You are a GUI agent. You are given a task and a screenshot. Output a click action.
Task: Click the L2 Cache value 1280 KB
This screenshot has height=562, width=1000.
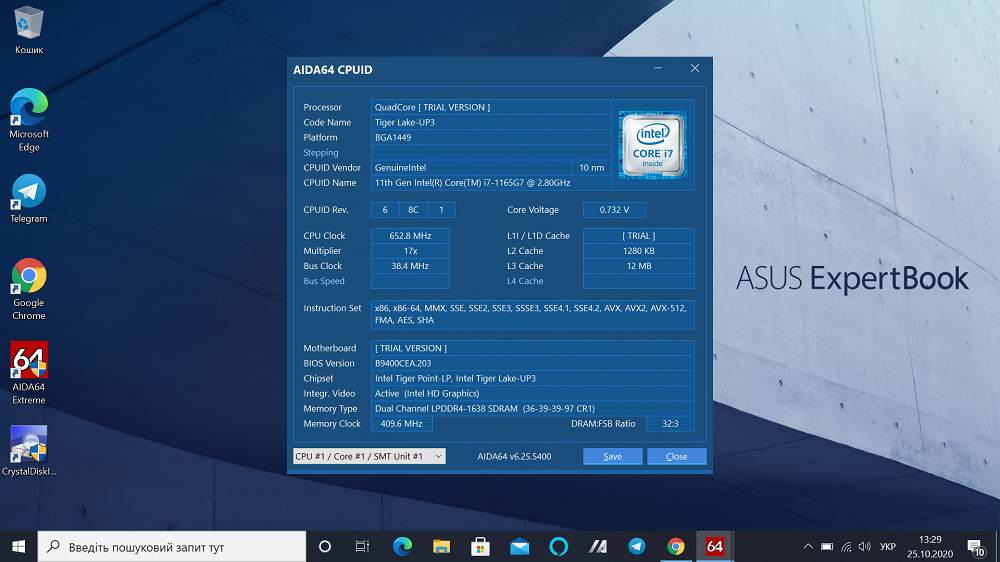coord(638,251)
